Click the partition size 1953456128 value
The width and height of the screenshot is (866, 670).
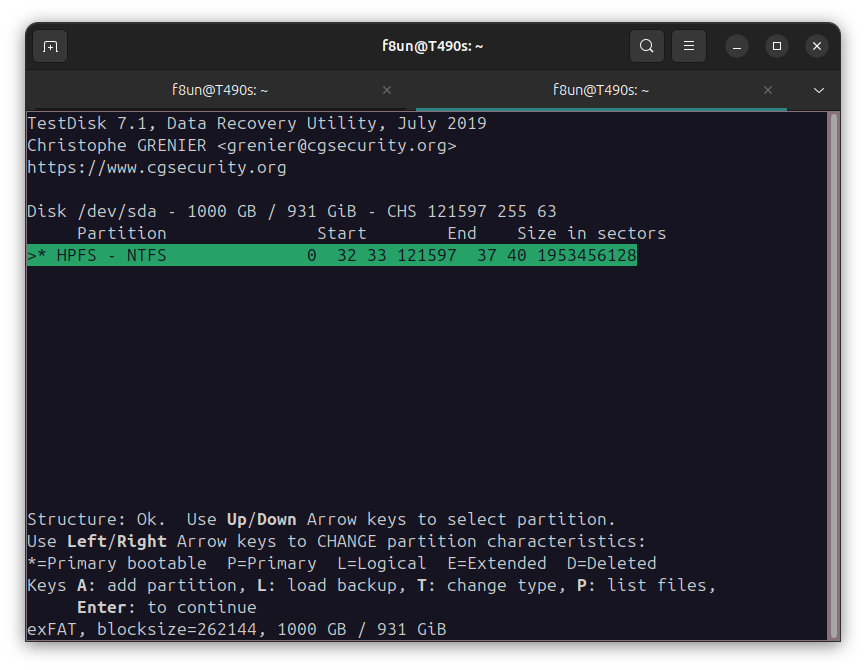[586, 256]
